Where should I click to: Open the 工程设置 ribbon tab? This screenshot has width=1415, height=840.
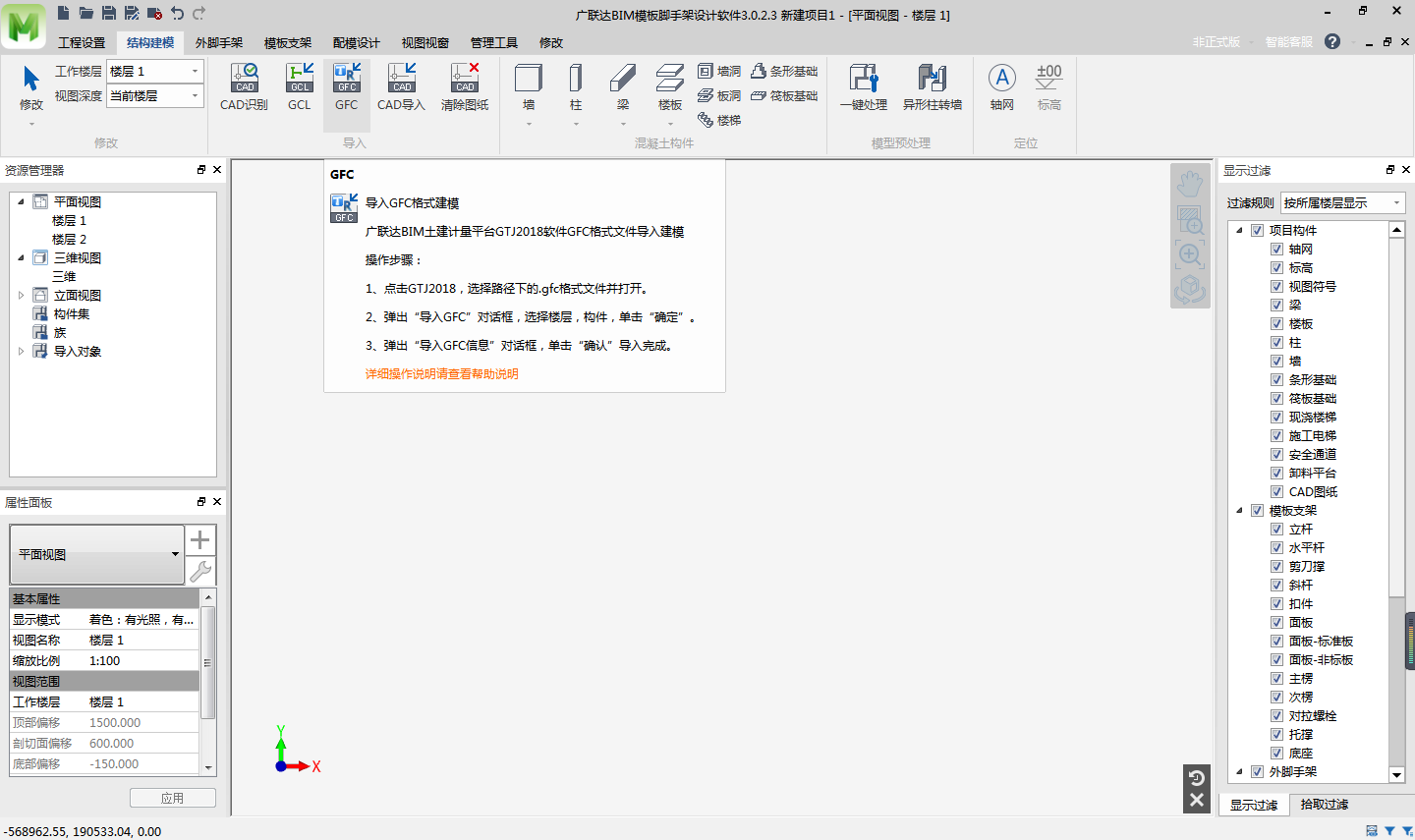(x=82, y=42)
